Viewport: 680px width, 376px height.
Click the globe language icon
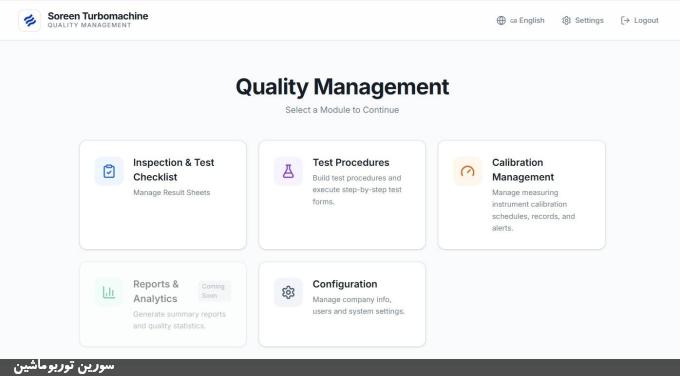[x=501, y=20]
